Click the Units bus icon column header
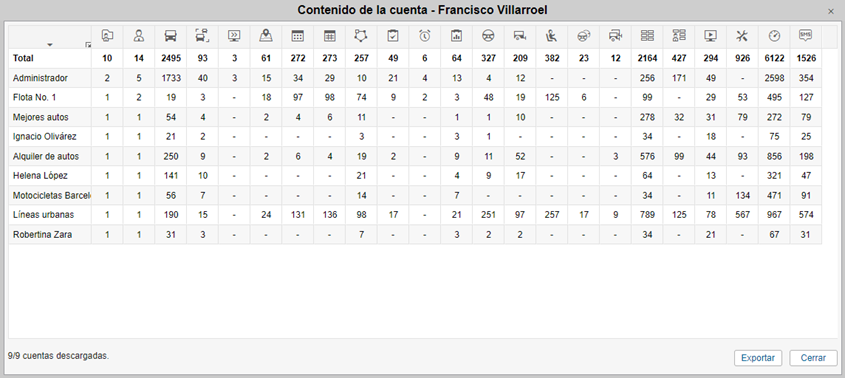Image resolution: width=845 pixels, height=378 pixels. 170,36
